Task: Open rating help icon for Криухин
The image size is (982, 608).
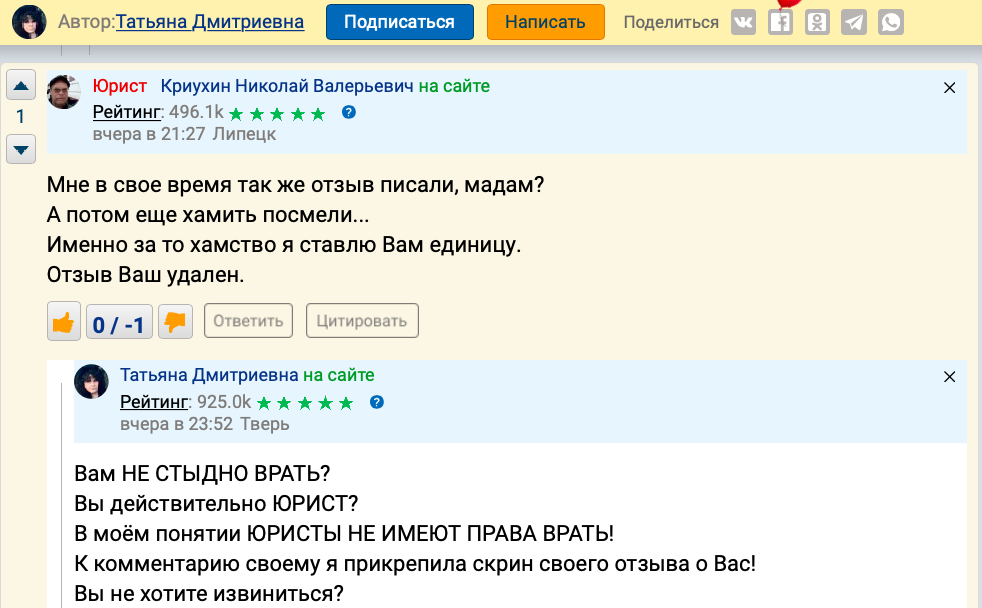Action: [349, 112]
